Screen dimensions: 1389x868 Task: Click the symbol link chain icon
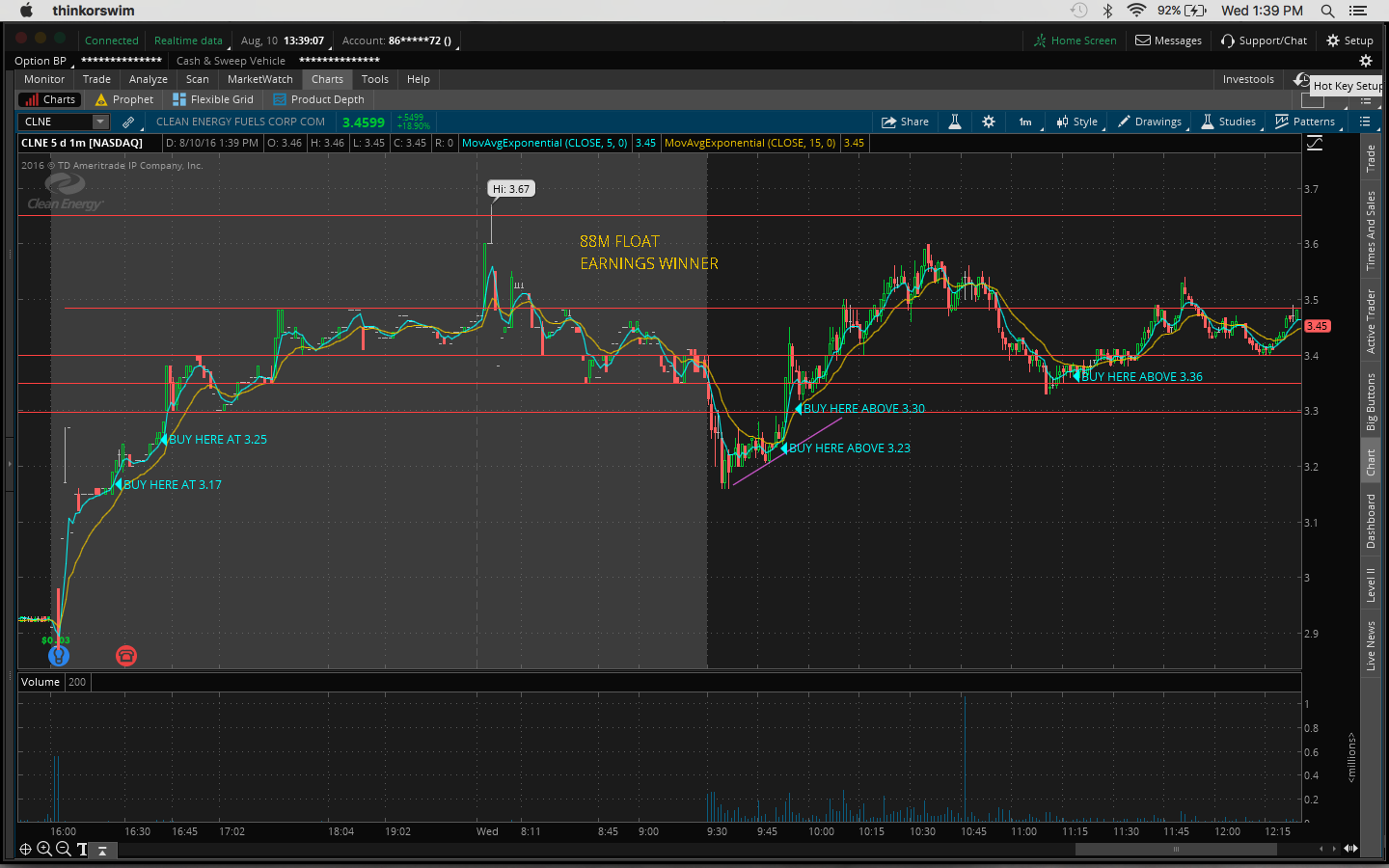coord(128,122)
